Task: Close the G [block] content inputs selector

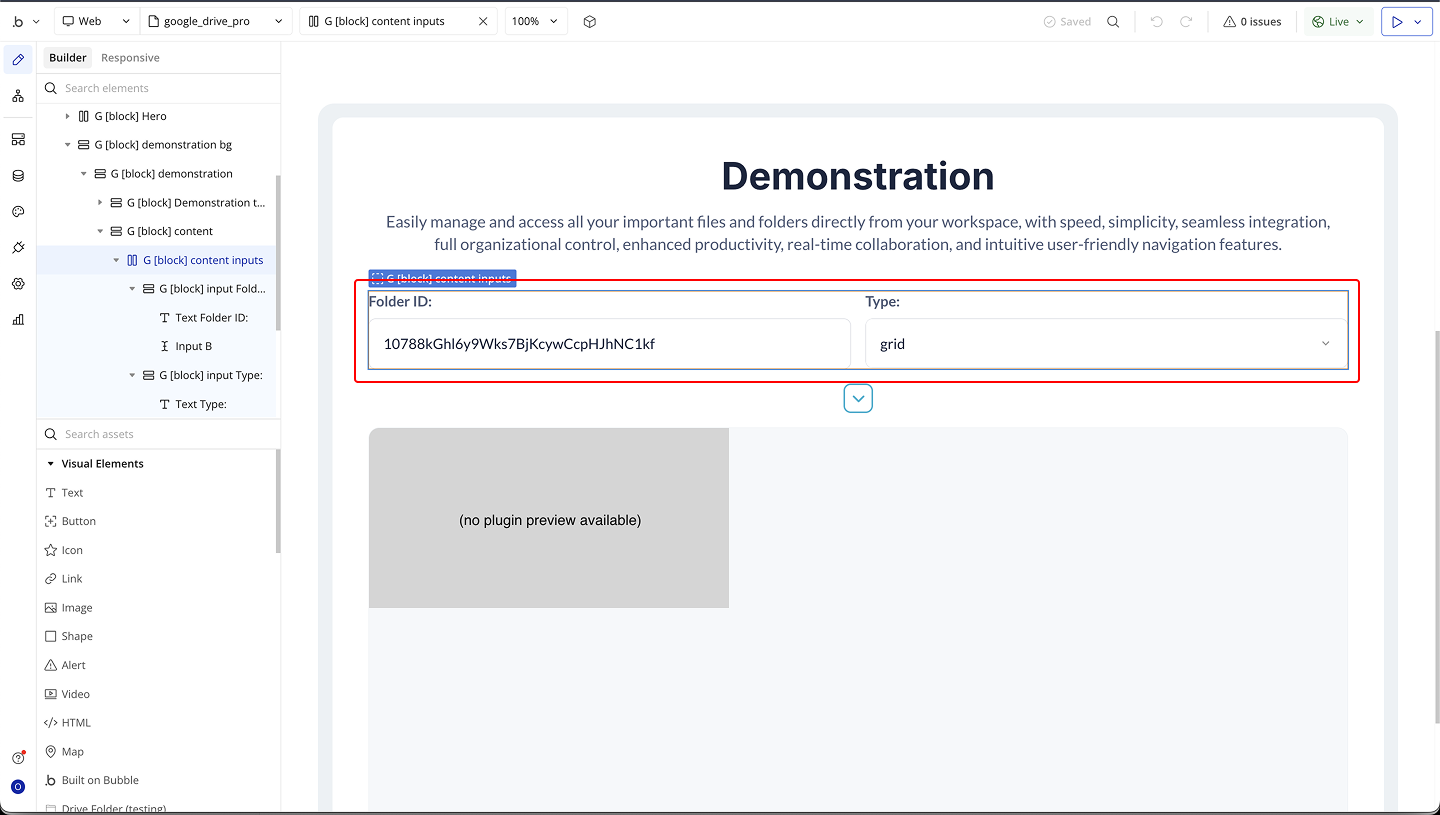Action: [483, 21]
